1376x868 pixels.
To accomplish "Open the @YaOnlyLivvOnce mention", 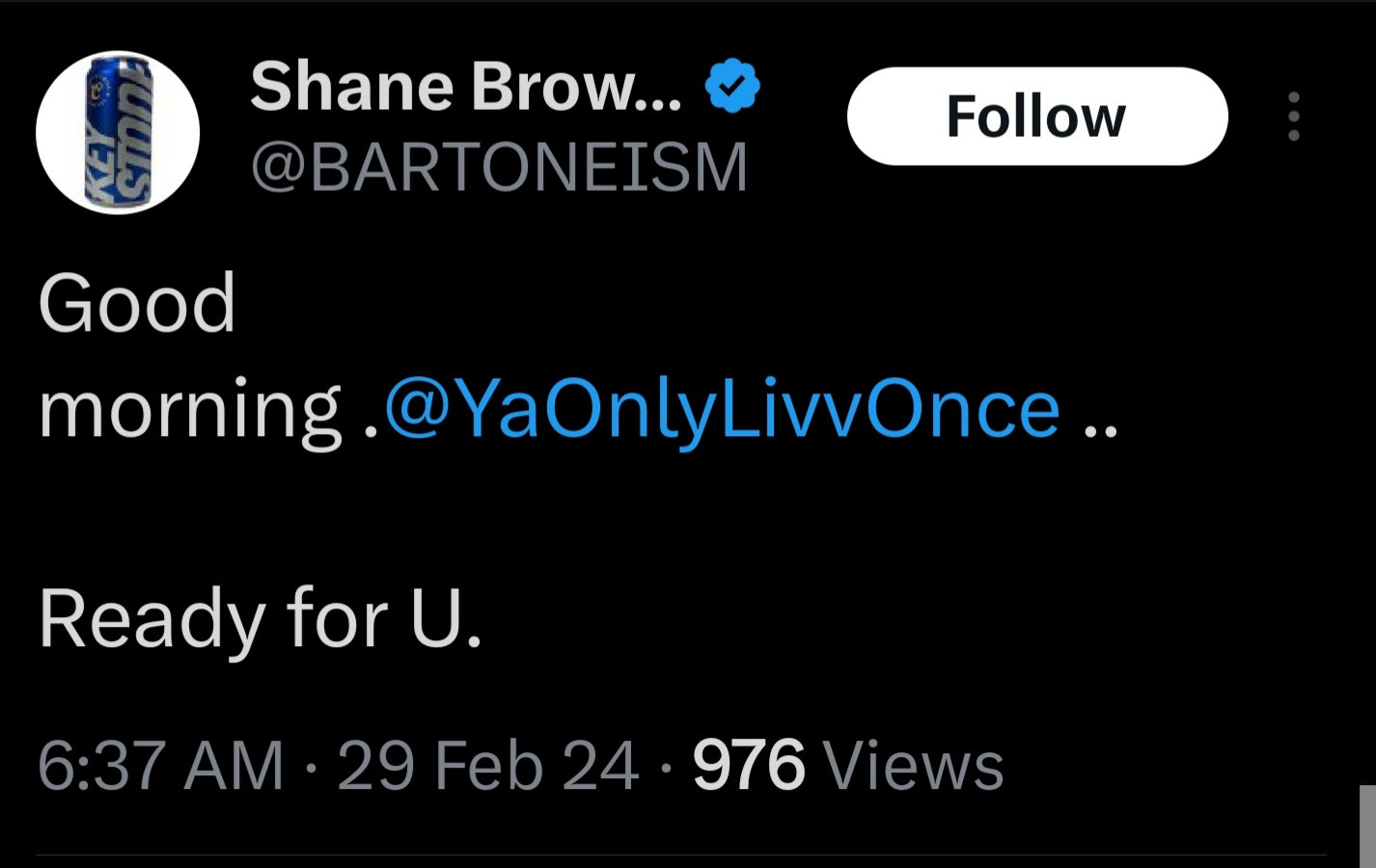I will 722,410.
